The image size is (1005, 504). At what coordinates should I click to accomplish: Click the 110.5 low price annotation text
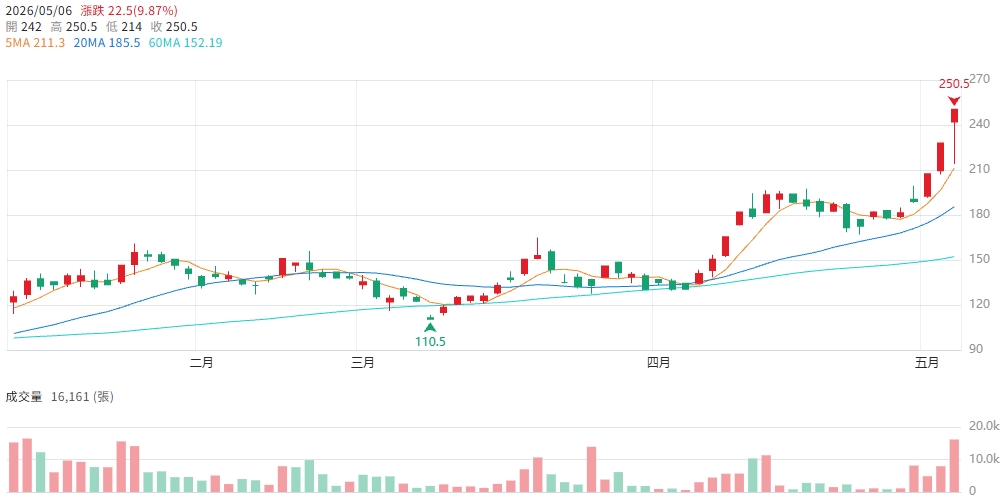click(x=430, y=342)
